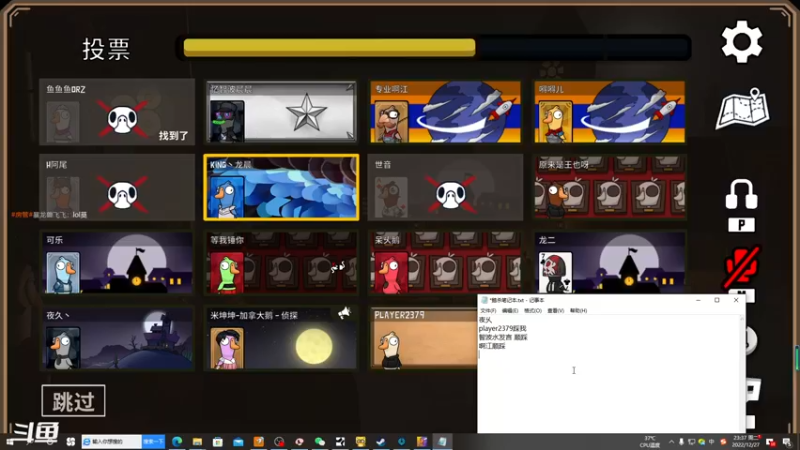Open Task View icon on taskbar
The image size is (800, 450).
(x=70, y=441)
